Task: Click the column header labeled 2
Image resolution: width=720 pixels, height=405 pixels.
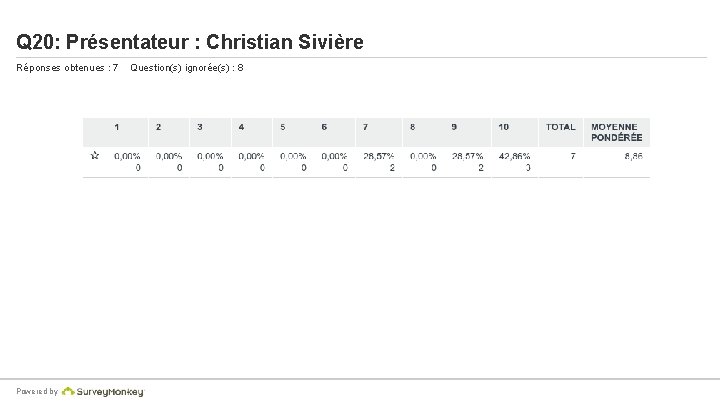Action: (x=158, y=127)
